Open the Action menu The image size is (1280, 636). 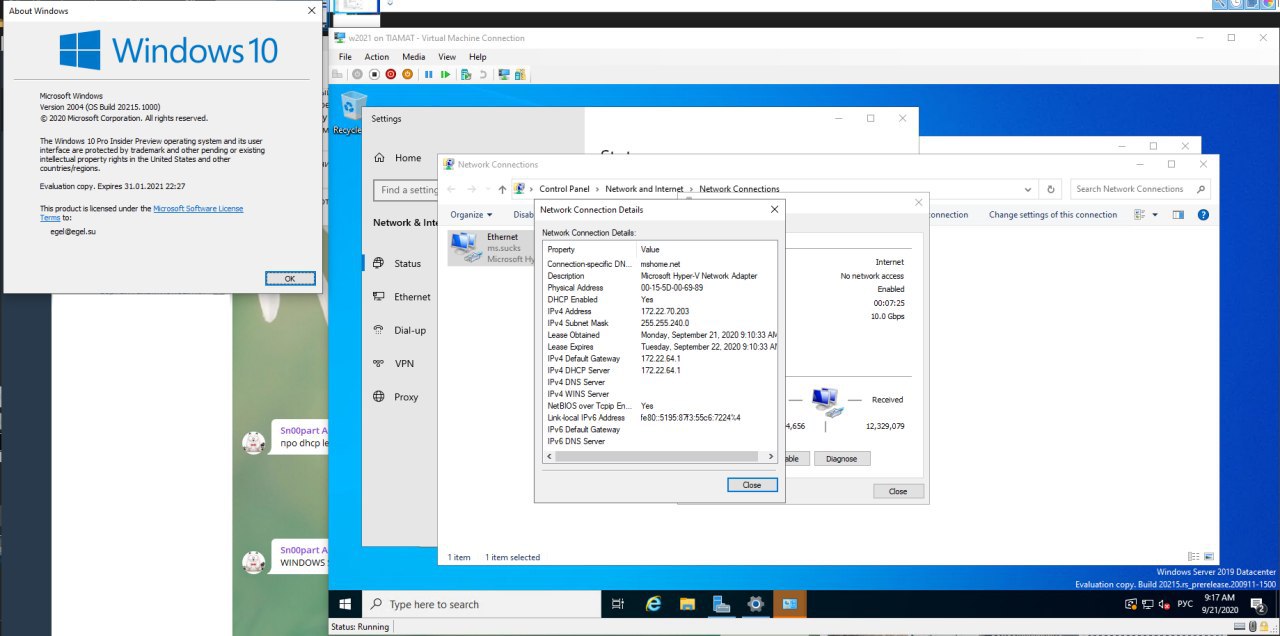(x=377, y=57)
